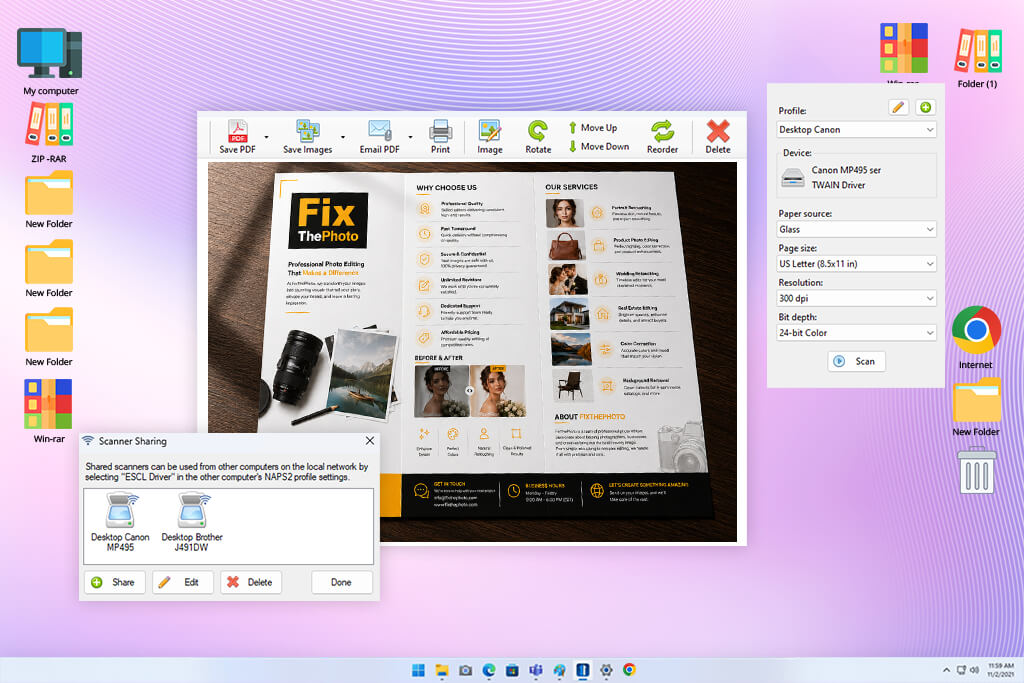Viewport: 1024px width, 683px height.
Task: Click the Scan button
Action: tap(856, 361)
